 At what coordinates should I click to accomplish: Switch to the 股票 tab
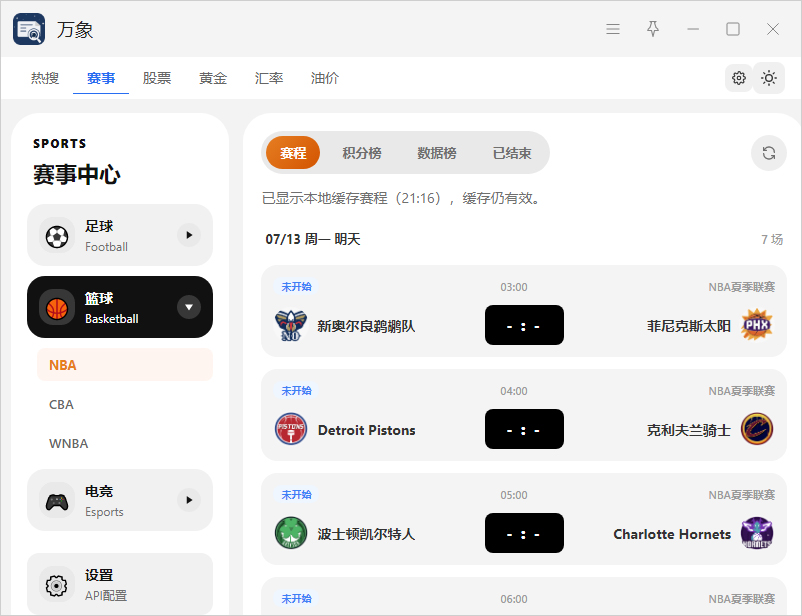157,78
